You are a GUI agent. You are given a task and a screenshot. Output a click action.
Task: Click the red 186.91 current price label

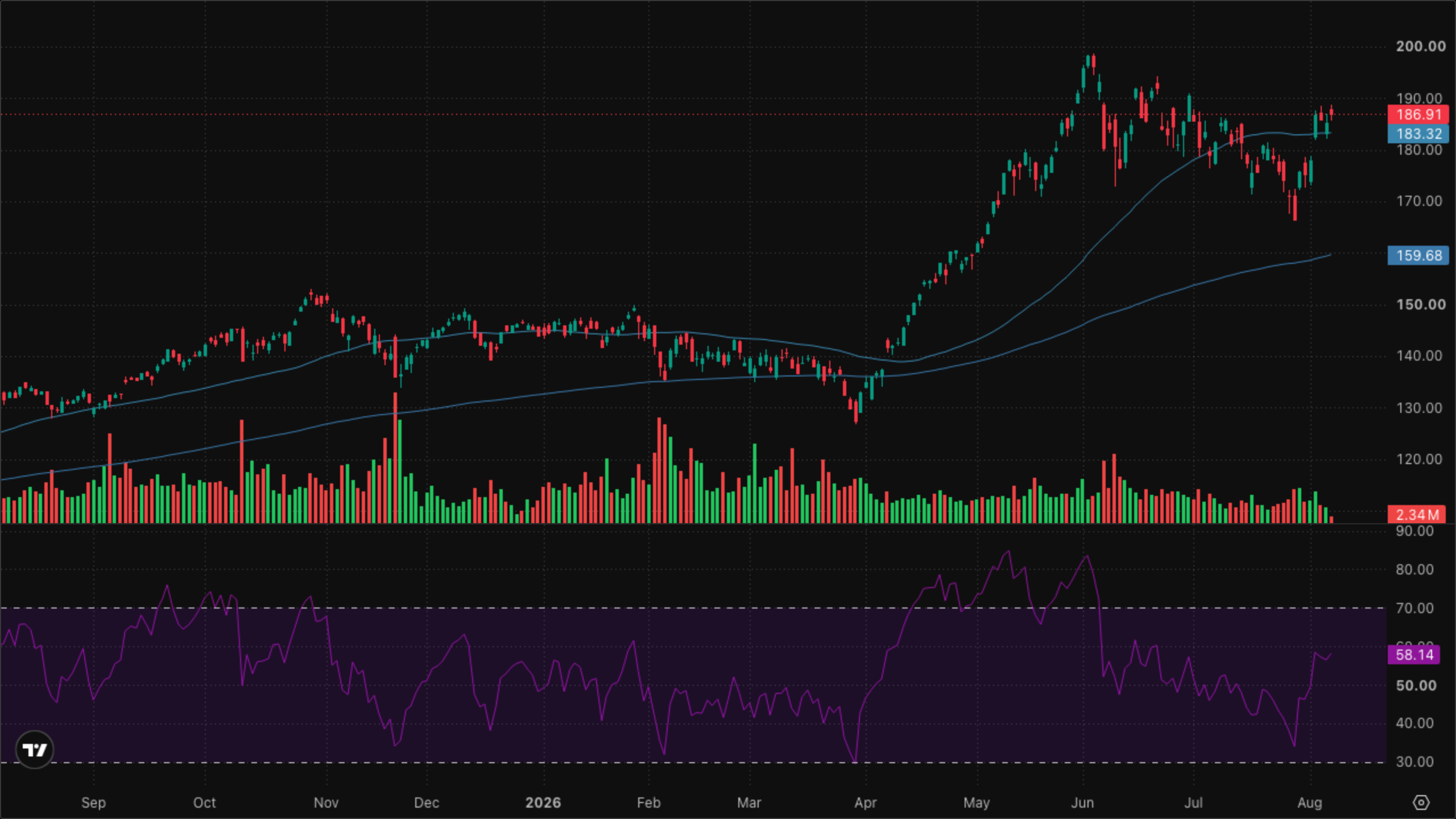(1418, 114)
